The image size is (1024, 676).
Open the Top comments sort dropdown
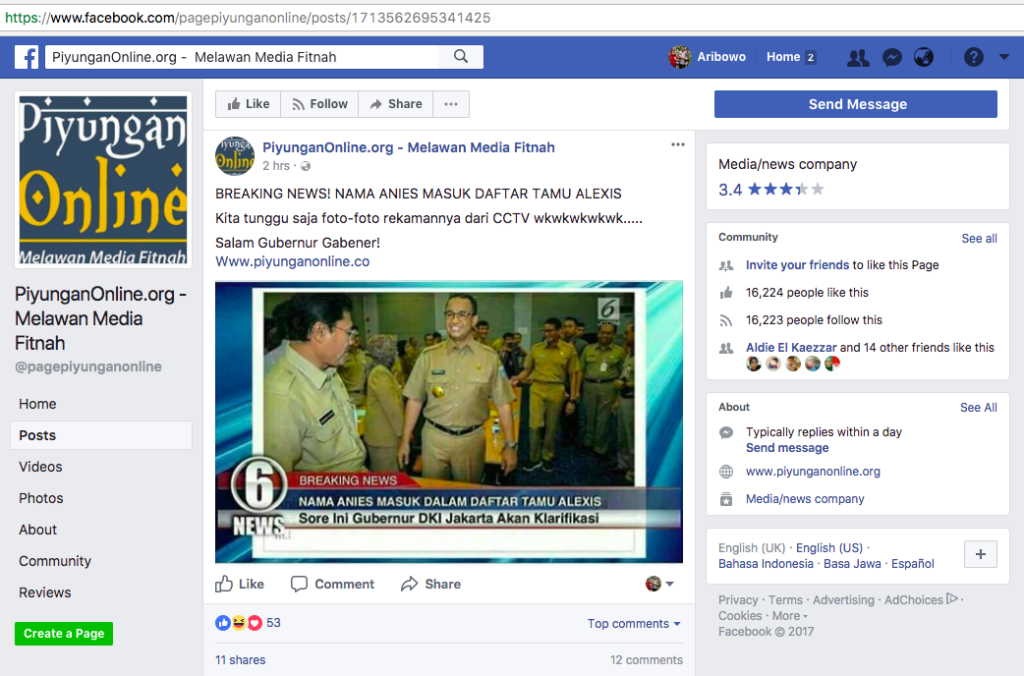point(634,624)
